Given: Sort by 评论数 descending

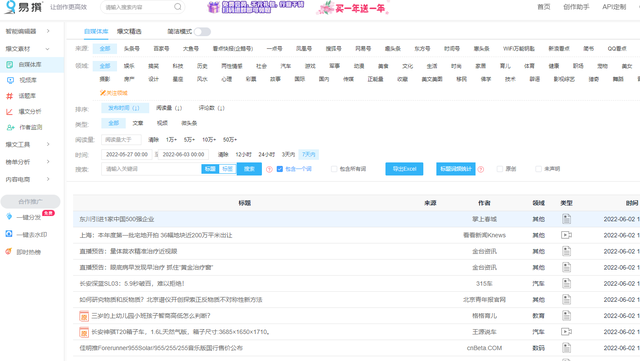Looking at the screenshot, I should pyautogui.click(x=211, y=108).
